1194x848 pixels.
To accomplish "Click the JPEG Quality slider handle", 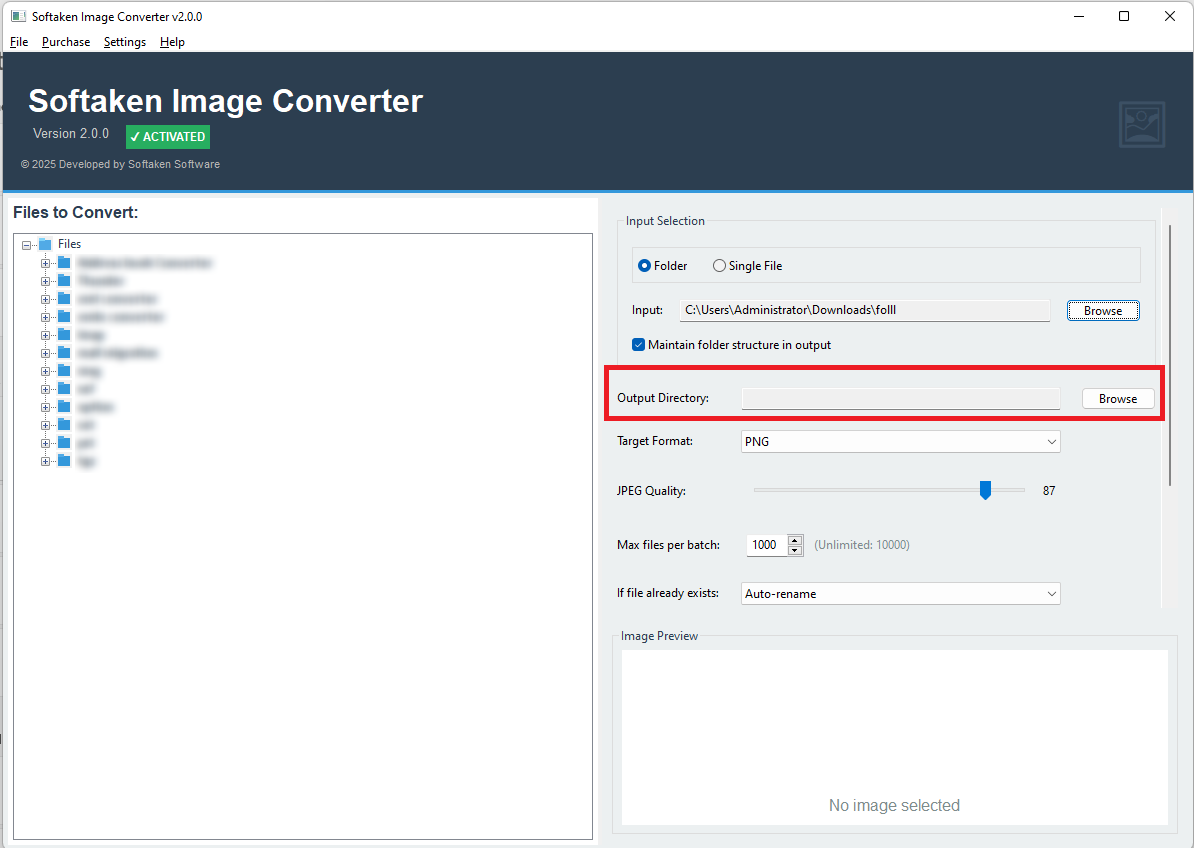I will [985, 490].
